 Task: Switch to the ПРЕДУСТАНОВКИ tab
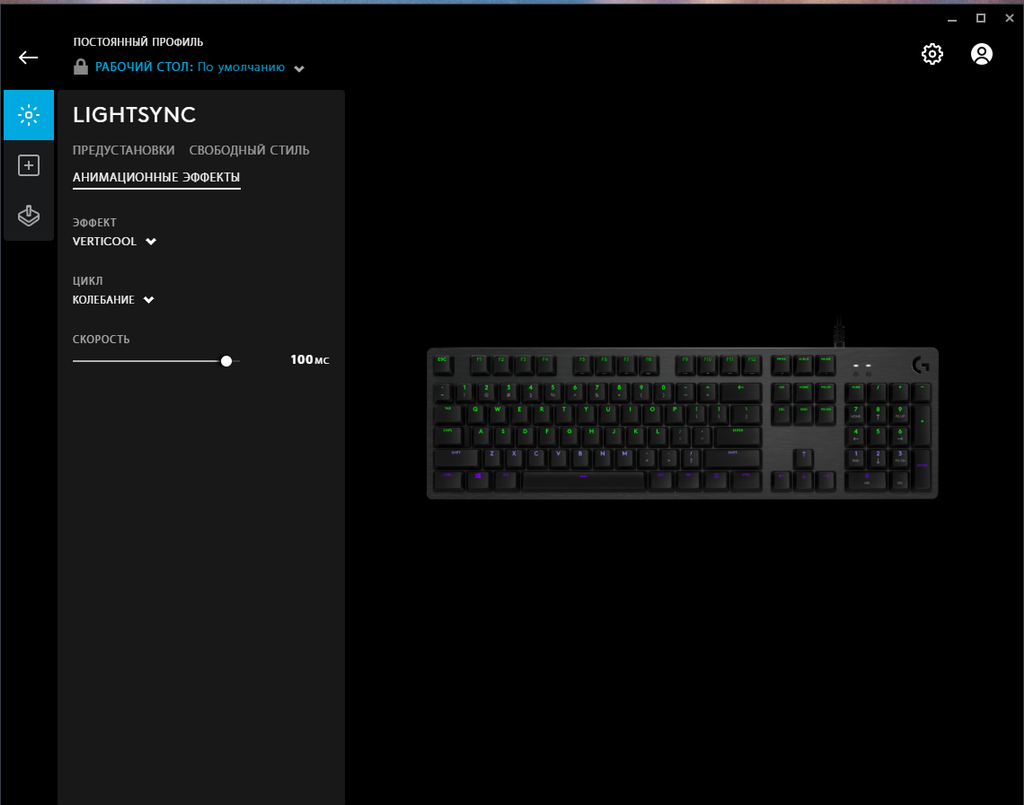[x=123, y=150]
